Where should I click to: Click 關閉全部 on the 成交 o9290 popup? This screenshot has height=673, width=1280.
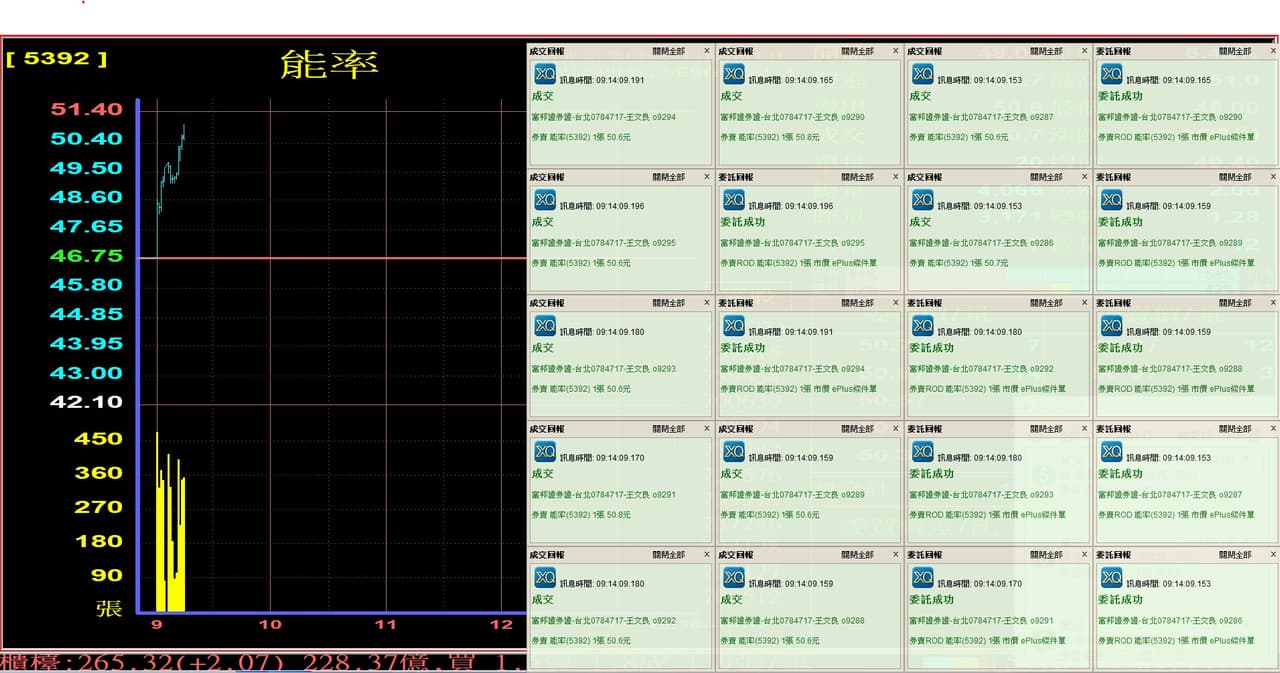[x=858, y=51]
